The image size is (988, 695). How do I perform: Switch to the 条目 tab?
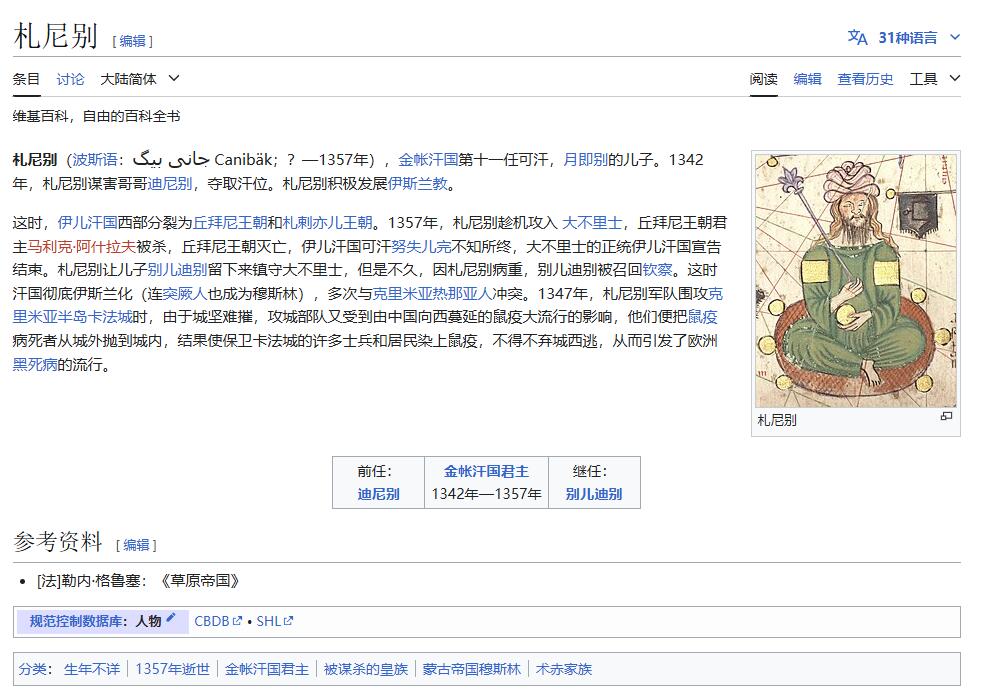pos(26,79)
